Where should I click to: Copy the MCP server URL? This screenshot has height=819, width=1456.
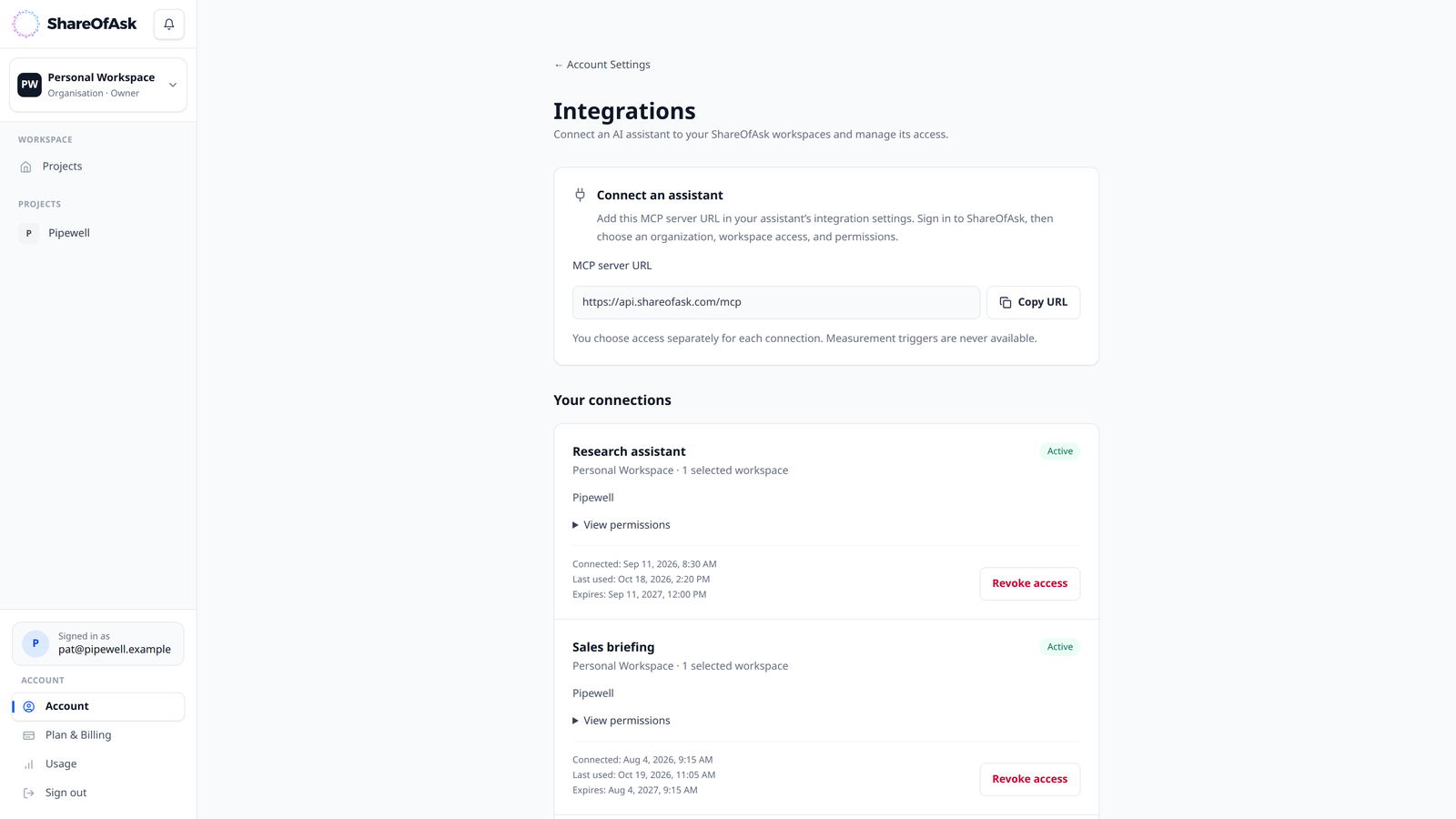(1033, 302)
